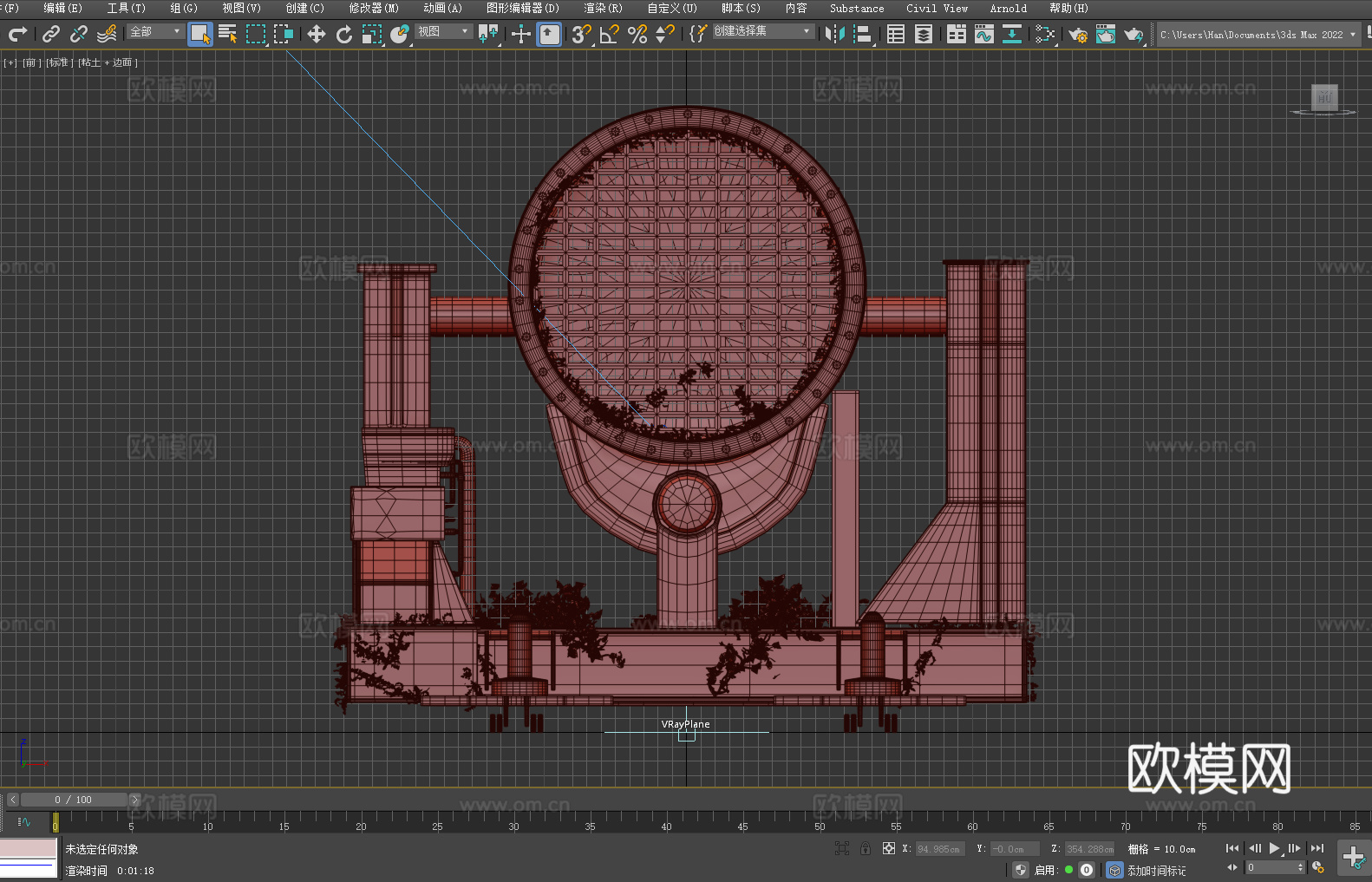The image size is (1372, 882).
Task: Click the Select Object arrow tool
Action: point(200,34)
